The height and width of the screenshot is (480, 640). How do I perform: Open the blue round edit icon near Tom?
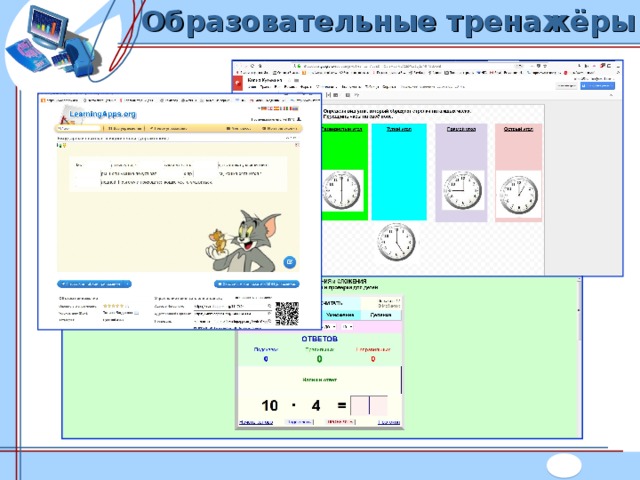tap(290, 262)
